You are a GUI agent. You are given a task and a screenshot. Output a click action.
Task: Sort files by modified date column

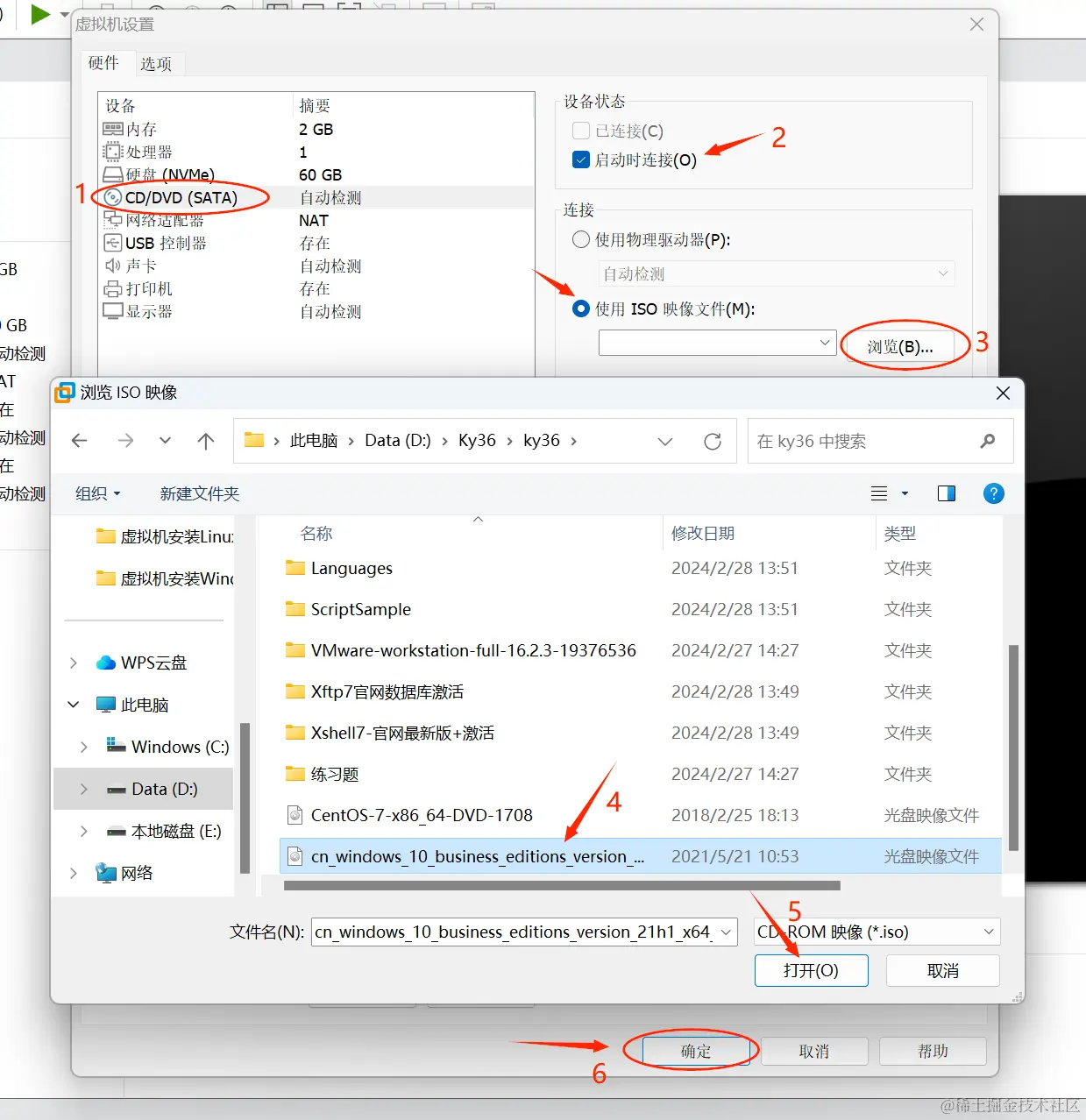tap(703, 533)
